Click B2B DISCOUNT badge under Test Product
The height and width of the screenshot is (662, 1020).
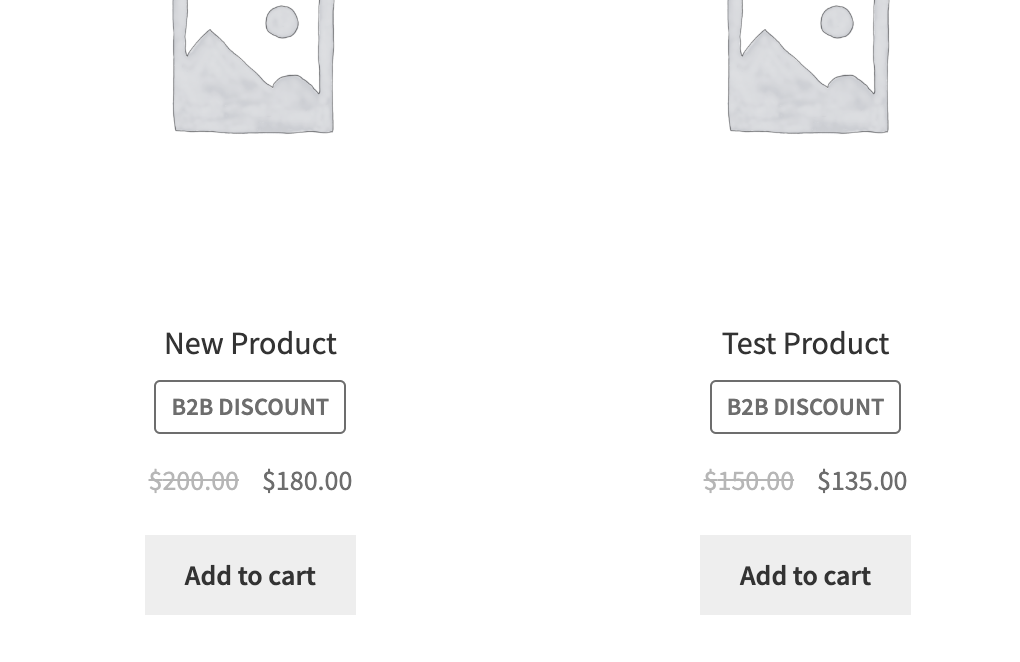[805, 407]
